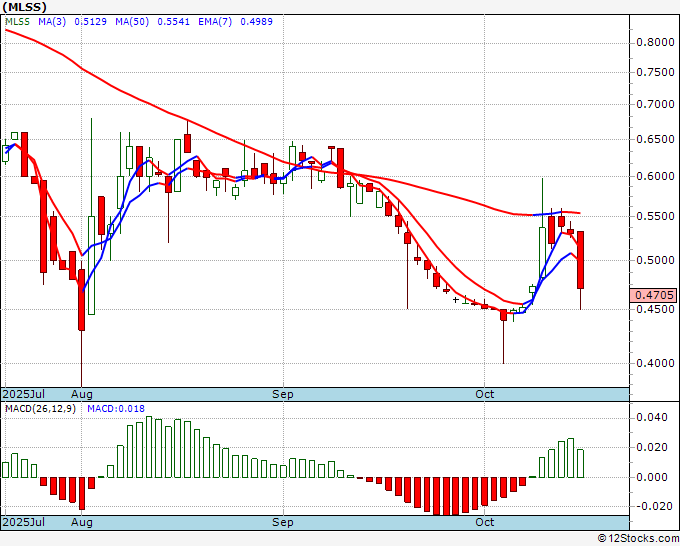Click the EMA(7) value 0.4989
Screen dimensions: 680x546
pyautogui.click(x=256, y=21)
